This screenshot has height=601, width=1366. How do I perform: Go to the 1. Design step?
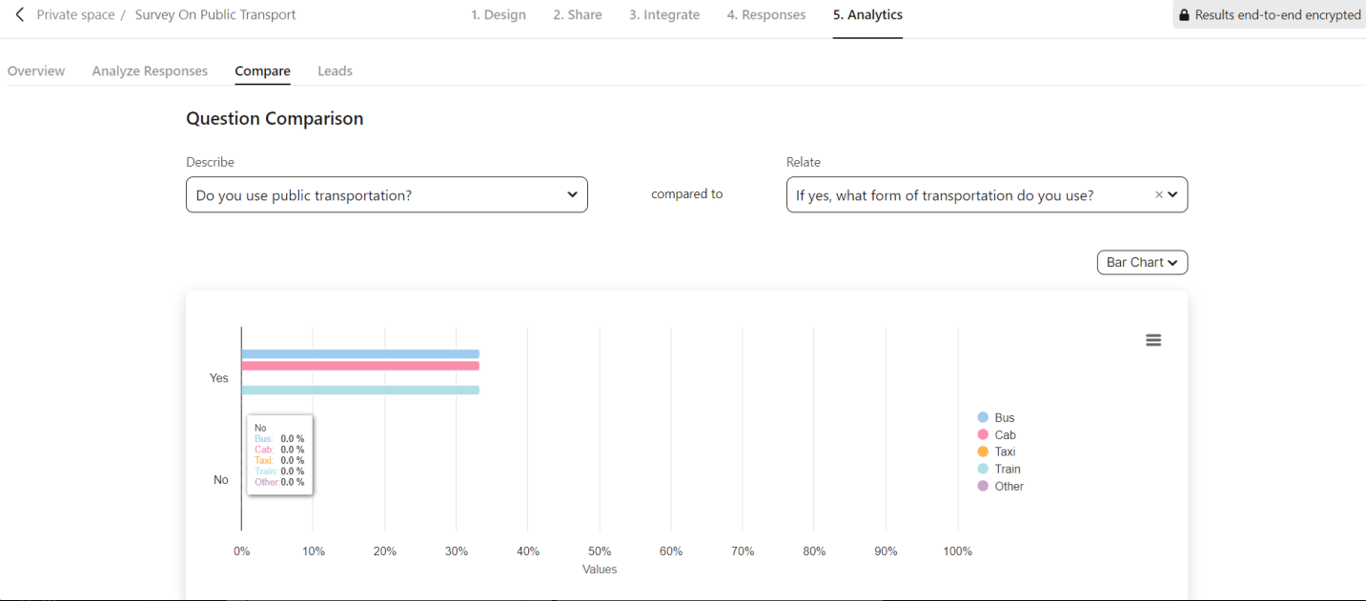(x=498, y=15)
